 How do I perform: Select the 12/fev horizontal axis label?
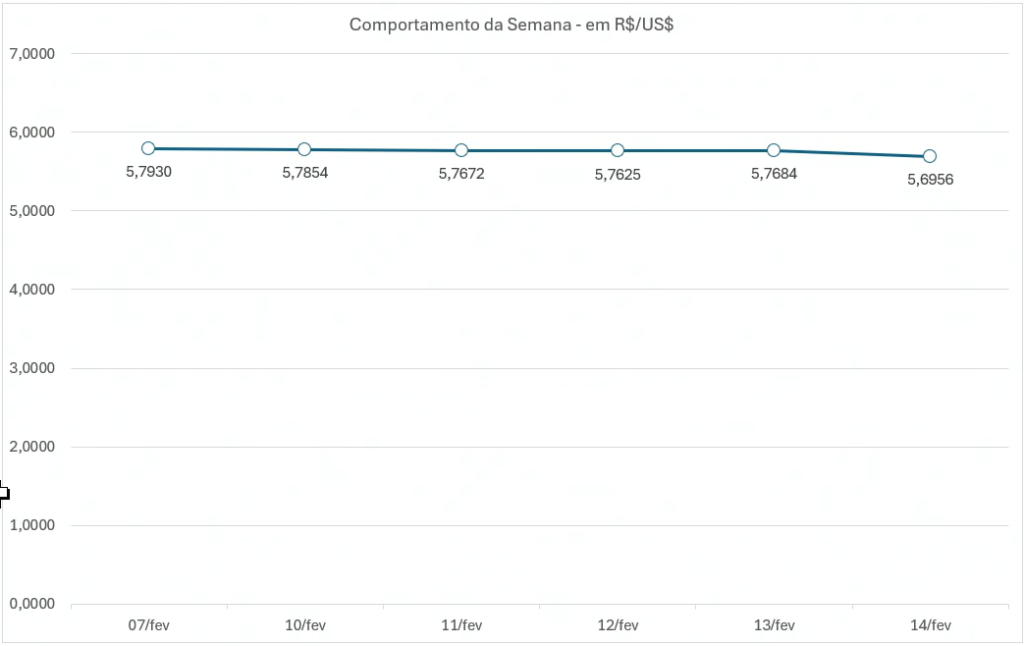point(617,626)
